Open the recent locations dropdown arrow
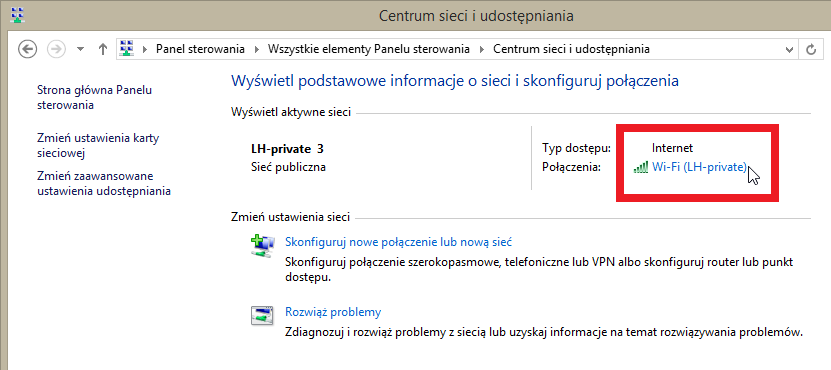Viewport: 831px width, 370px height. tap(81, 49)
